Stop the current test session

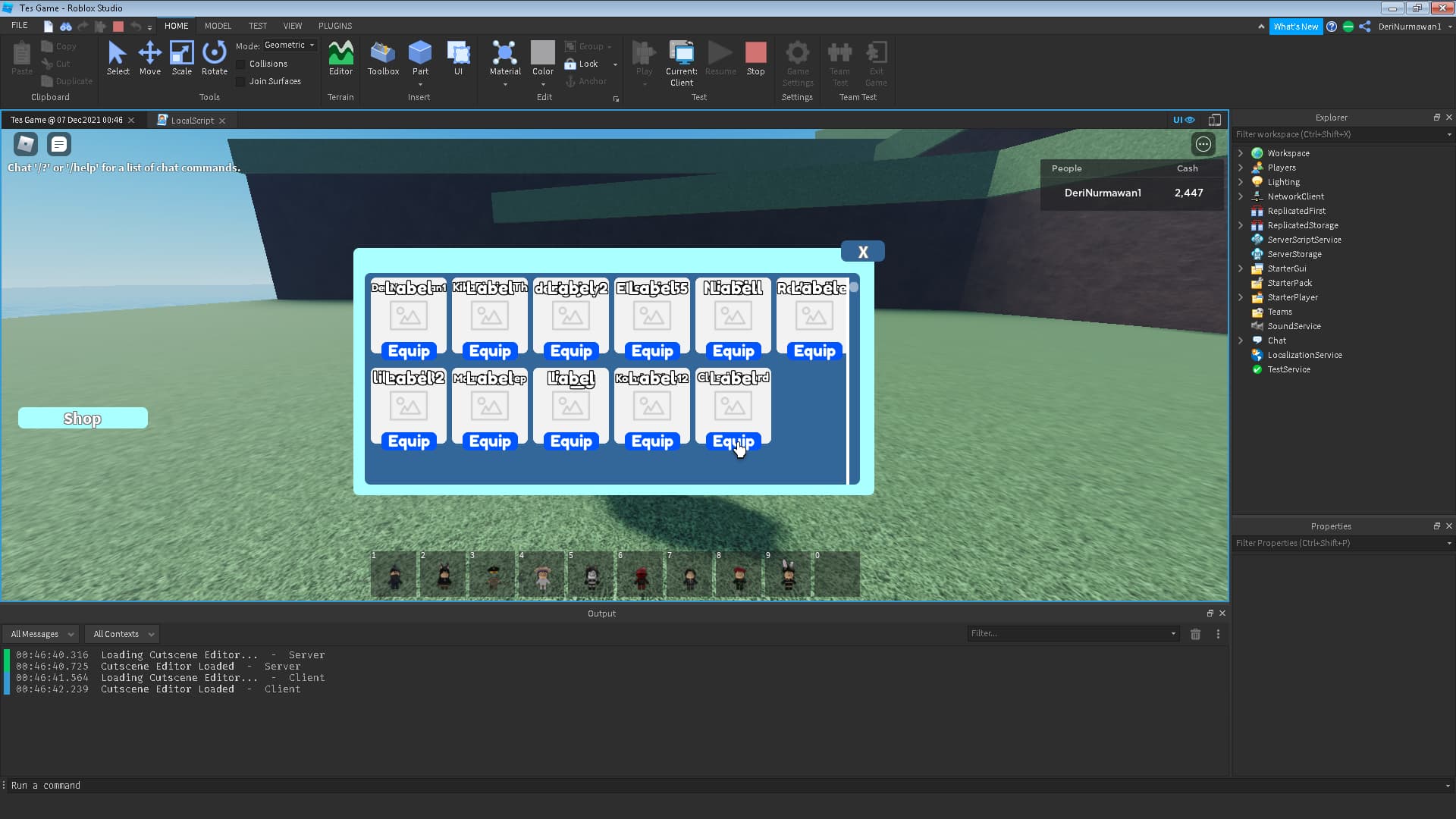coord(755,57)
